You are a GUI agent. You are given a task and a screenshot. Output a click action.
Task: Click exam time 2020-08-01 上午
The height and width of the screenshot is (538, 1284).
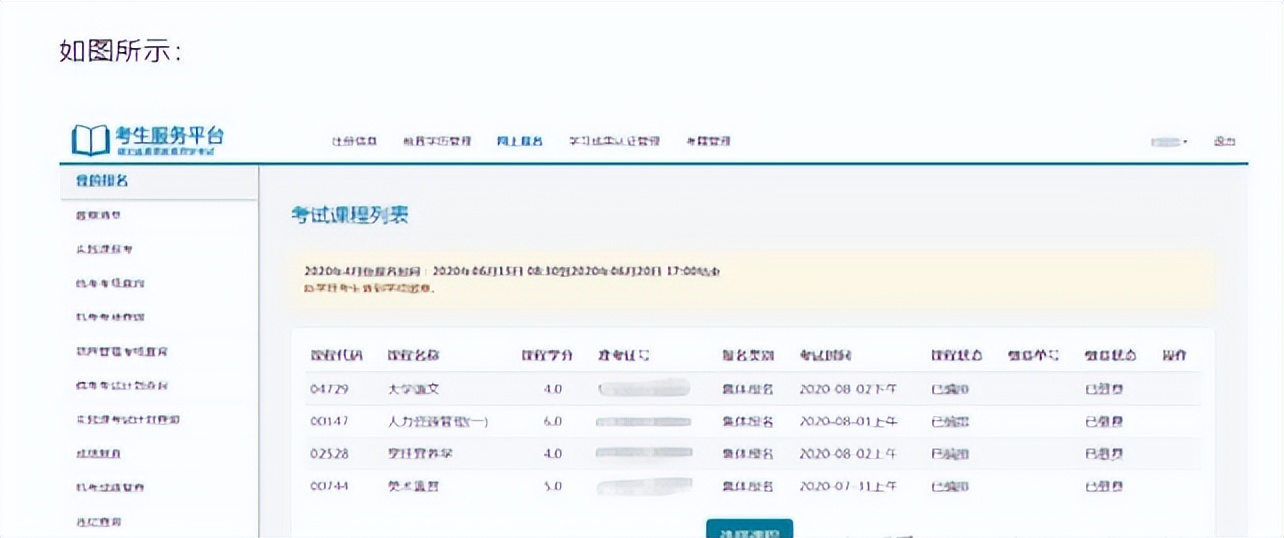(848, 421)
